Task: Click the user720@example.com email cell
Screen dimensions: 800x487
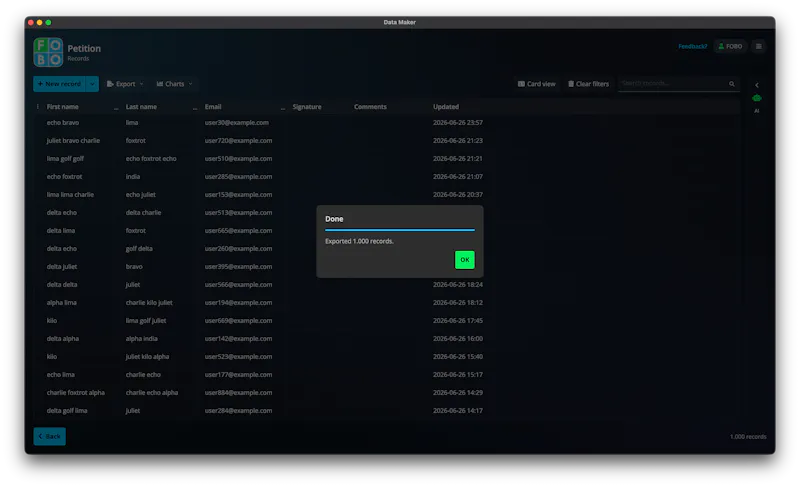Action: coord(238,140)
